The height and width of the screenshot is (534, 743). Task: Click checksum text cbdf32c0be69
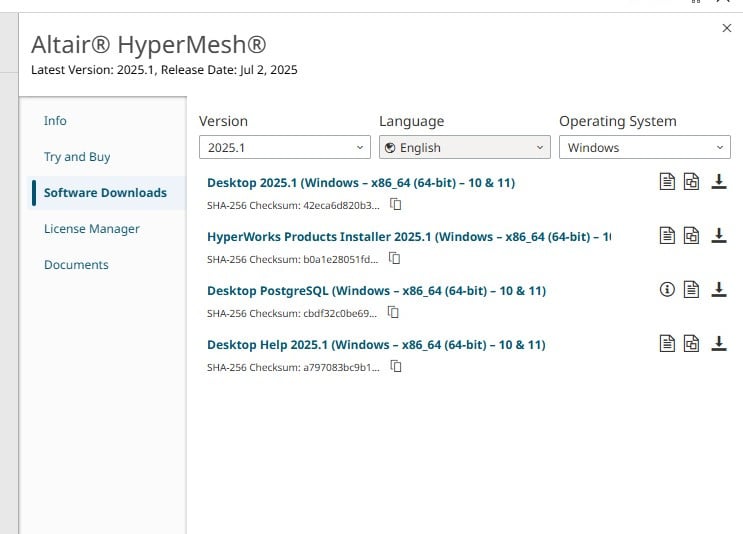pos(340,314)
